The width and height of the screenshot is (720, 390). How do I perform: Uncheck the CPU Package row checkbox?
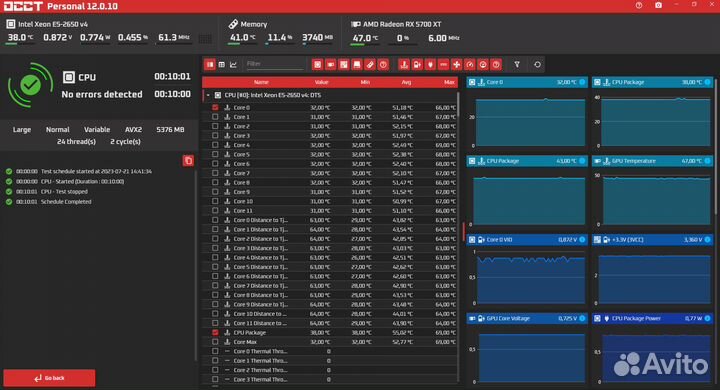(x=215, y=333)
